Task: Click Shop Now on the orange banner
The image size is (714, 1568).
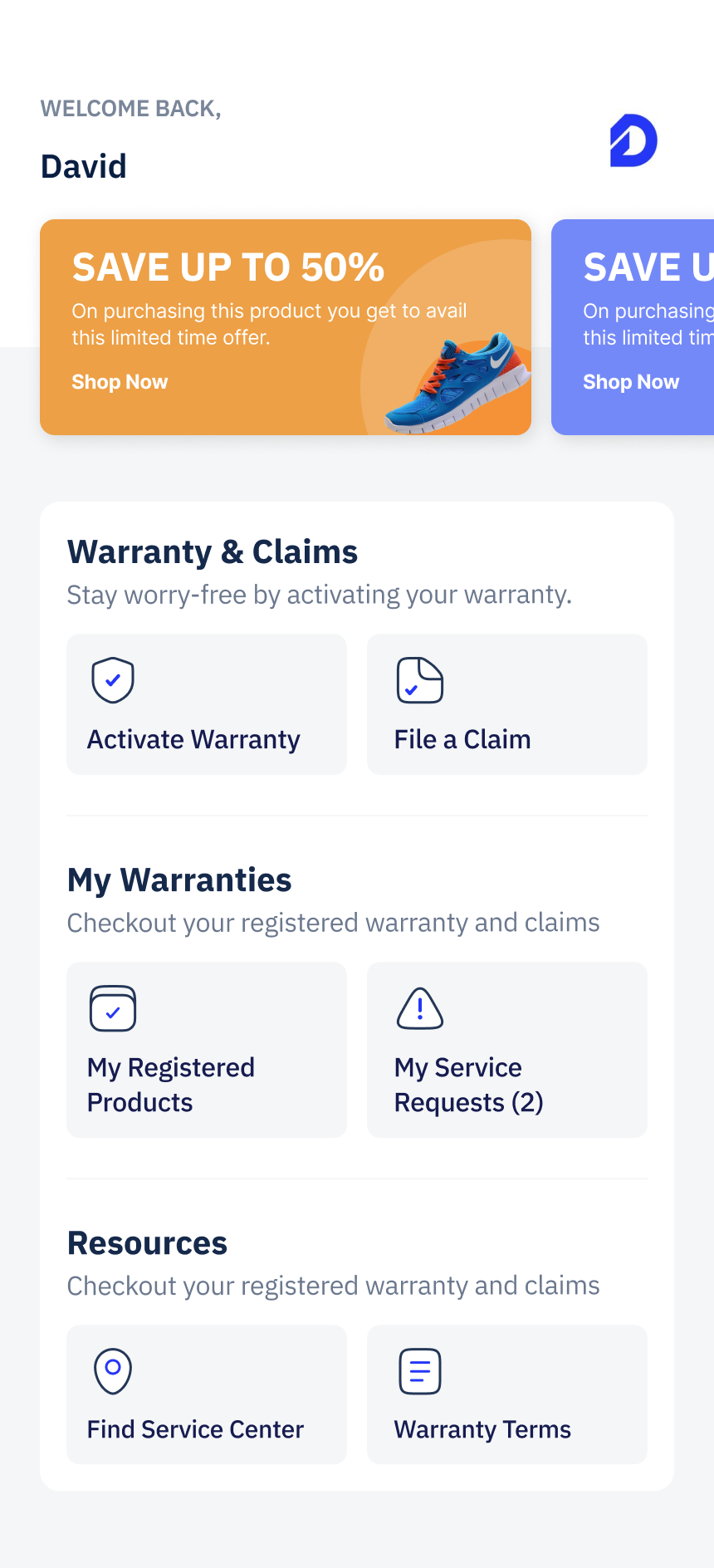Action: point(120,382)
